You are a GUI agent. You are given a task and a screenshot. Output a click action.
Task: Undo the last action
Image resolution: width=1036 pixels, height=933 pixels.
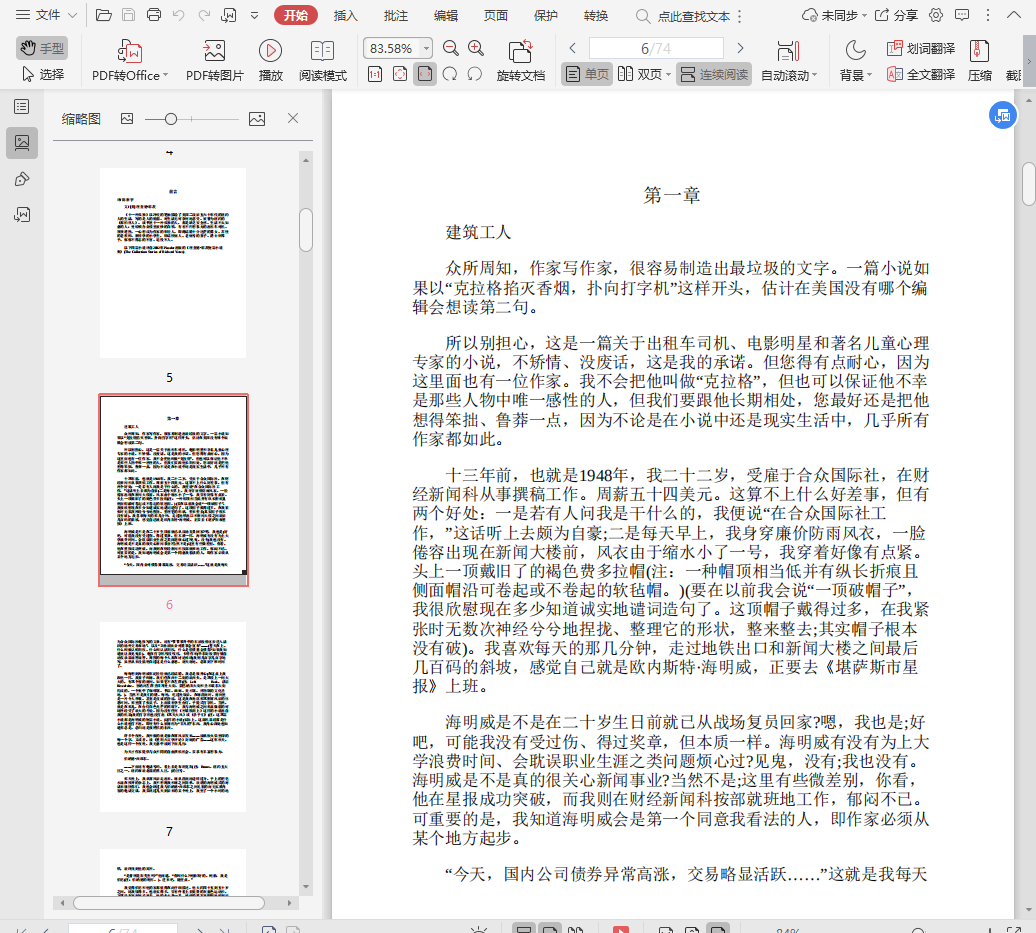[x=178, y=15]
